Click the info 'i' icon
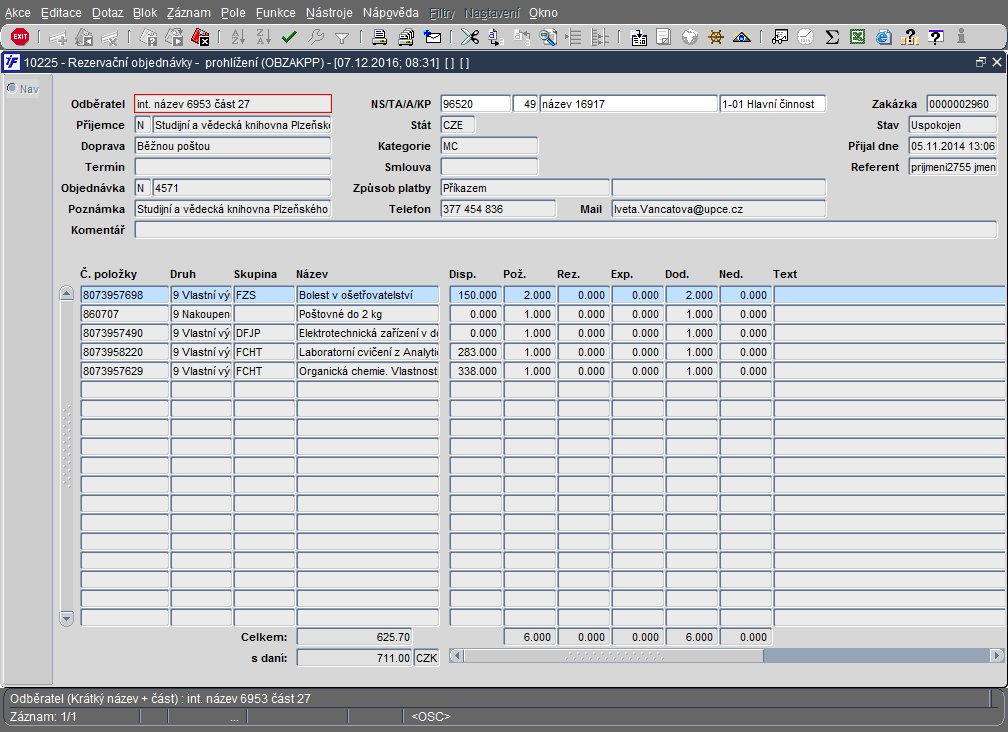The image size is (1008, 732). tap(961, 37)
